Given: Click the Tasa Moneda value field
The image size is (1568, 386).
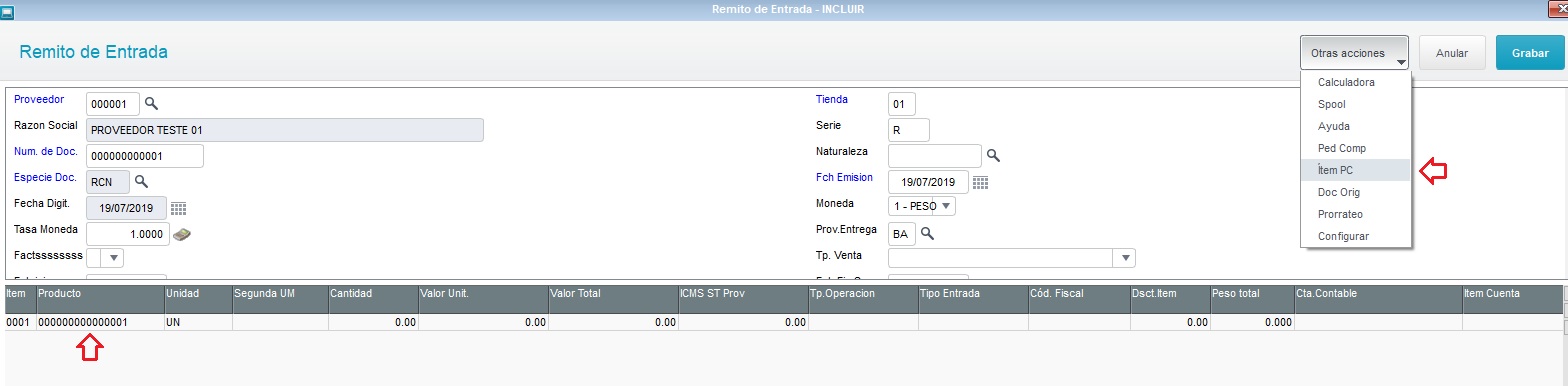Looking at the screenshot, I should point(127,234).
